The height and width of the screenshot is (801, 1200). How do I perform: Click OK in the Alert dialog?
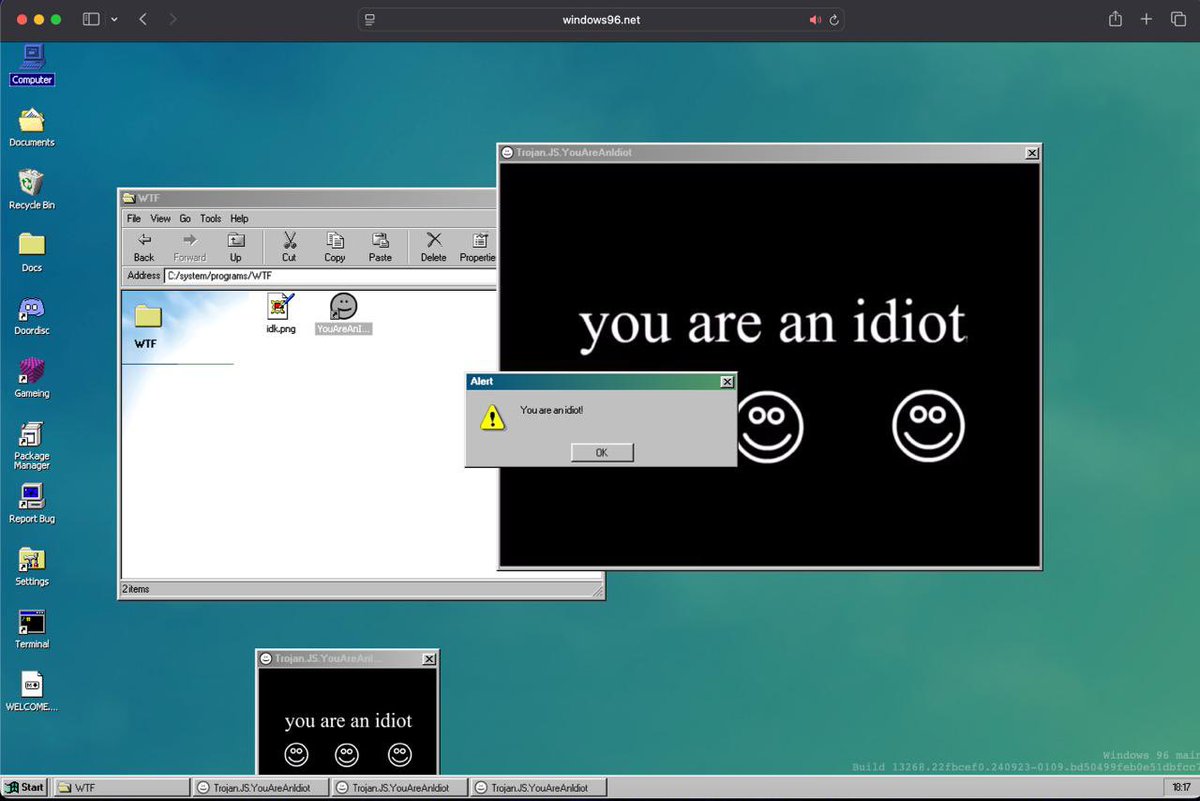coord(602,452)
